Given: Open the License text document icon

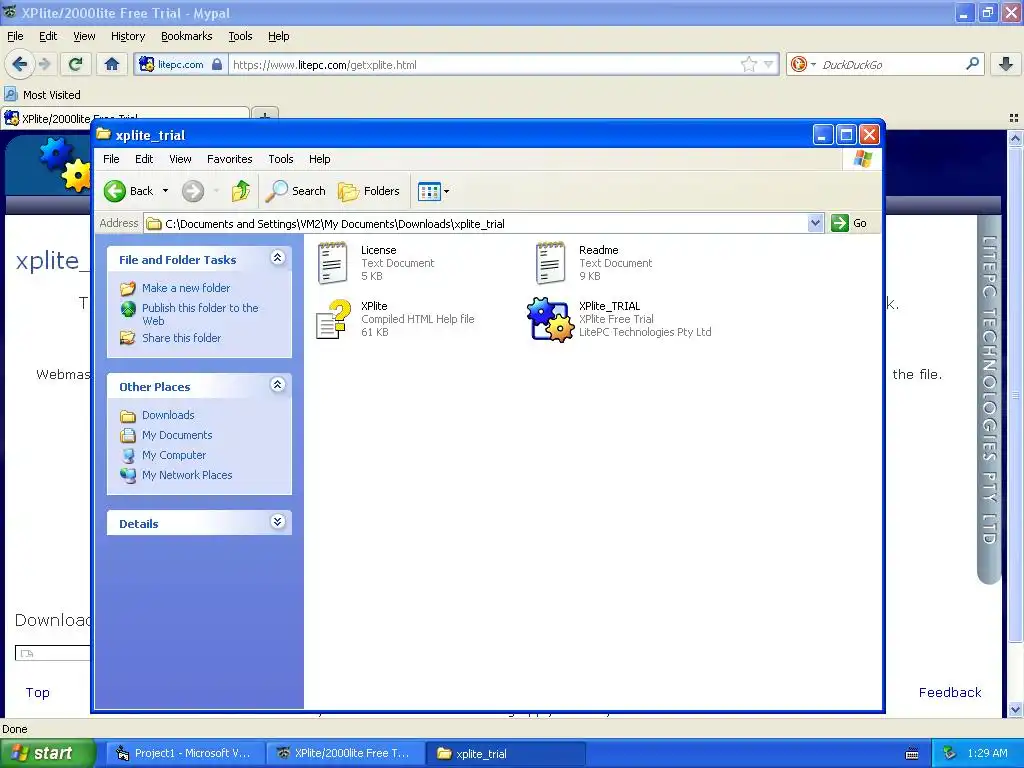Looking at the screenshot, I should coord(332,263).
